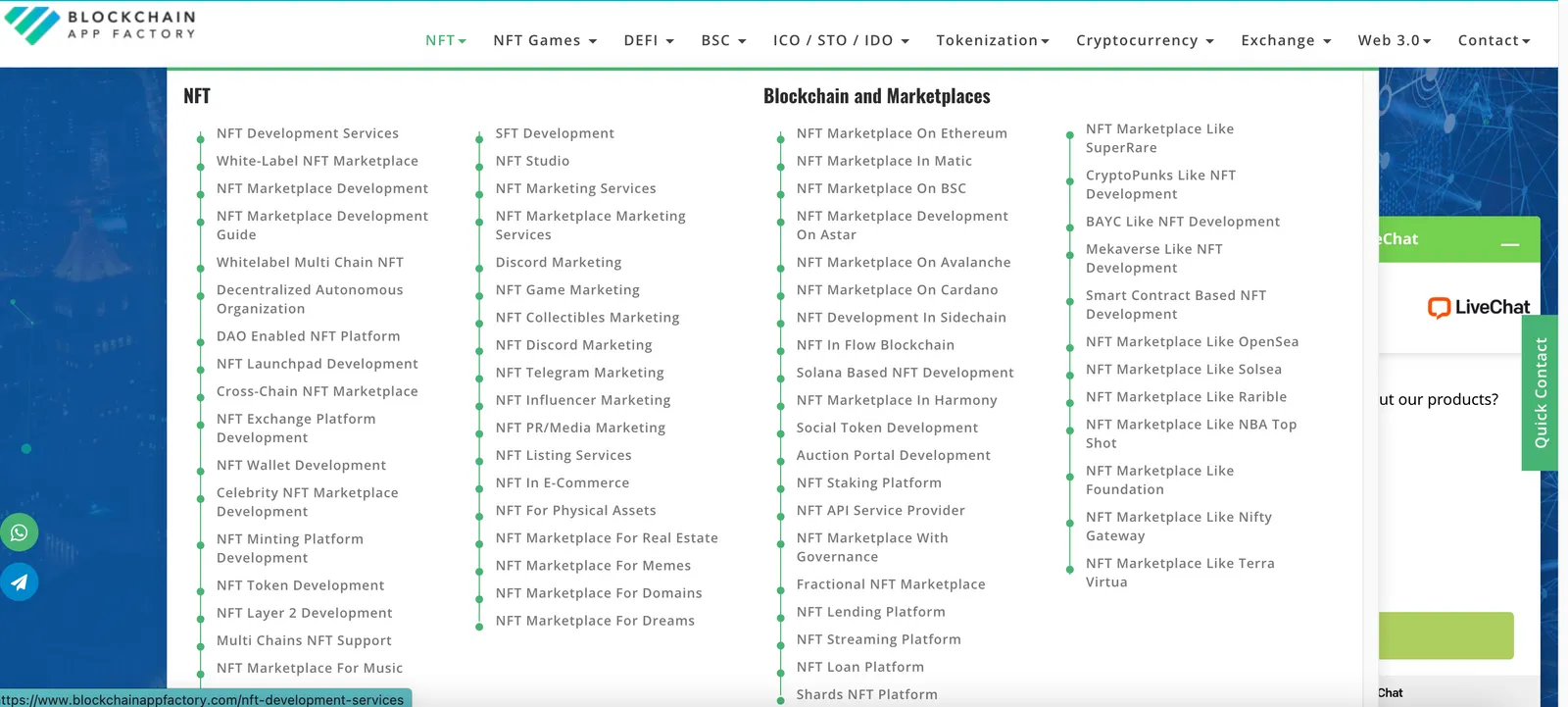The width and height of the screenshot is (1568, 707).
Task: Open NFT Development Services link
Action: pyautogui.click(x=308, y=133)
